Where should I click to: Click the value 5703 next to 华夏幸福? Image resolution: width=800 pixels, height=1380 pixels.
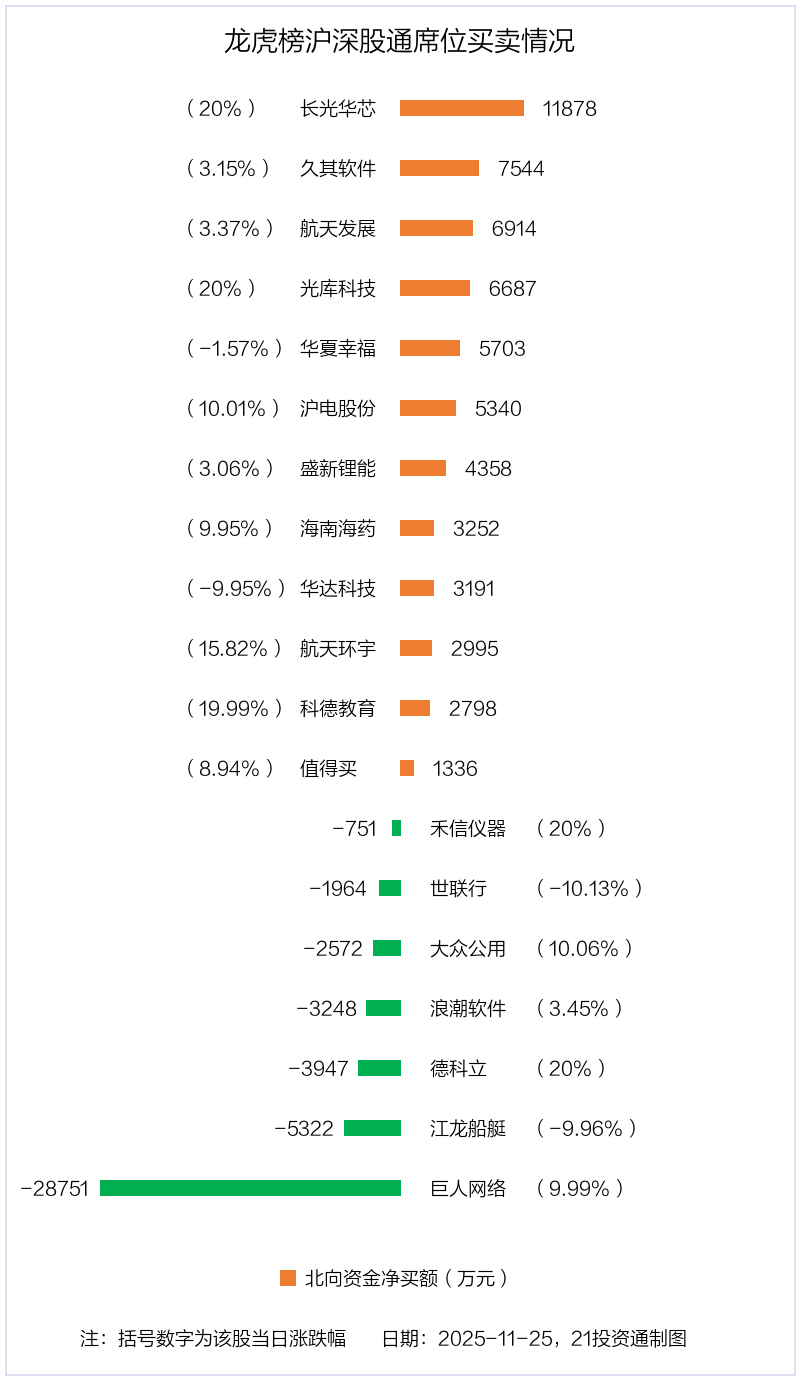click(x=502, y=348)
